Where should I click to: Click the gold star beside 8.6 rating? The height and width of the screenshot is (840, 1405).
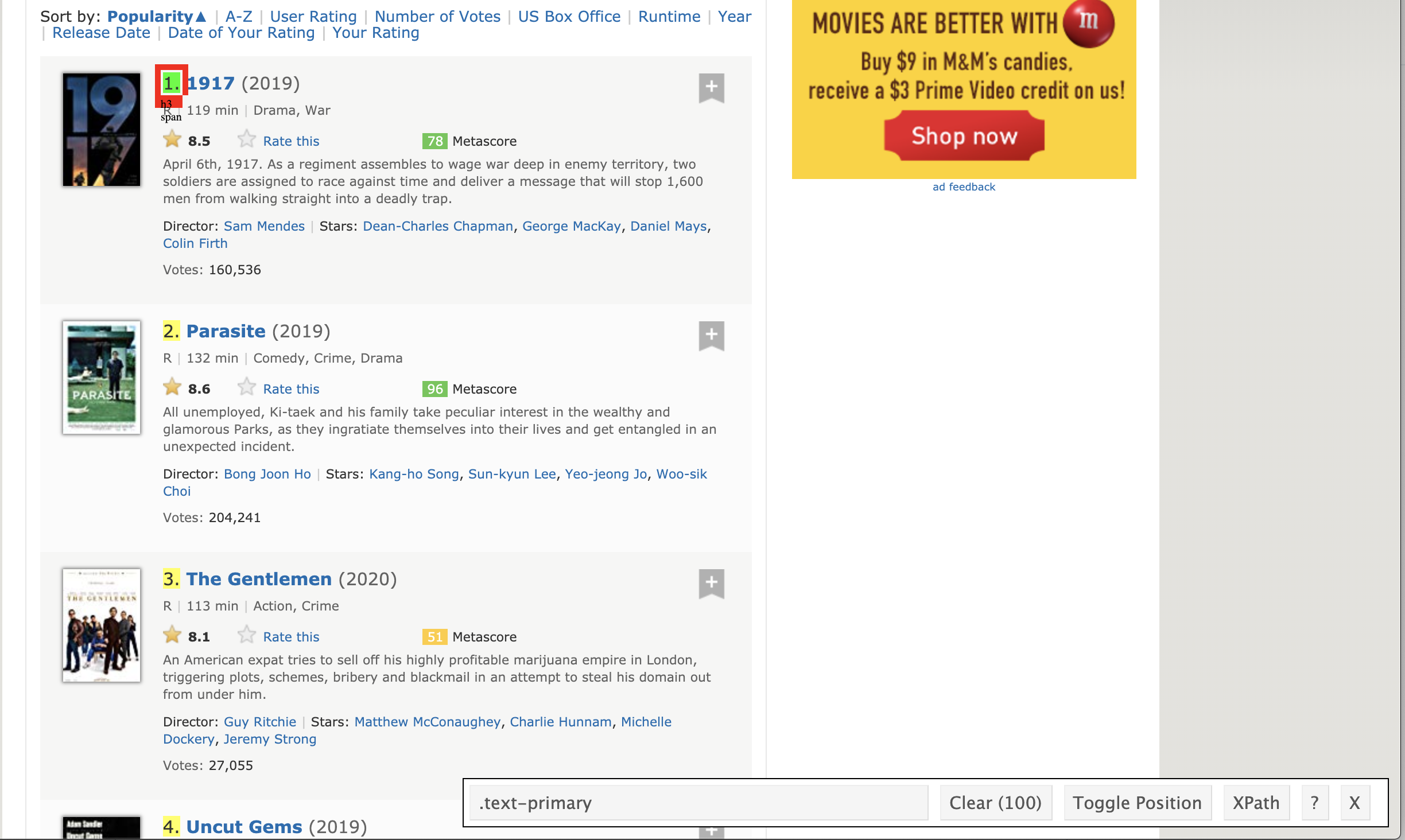click(x=172, y=387)
